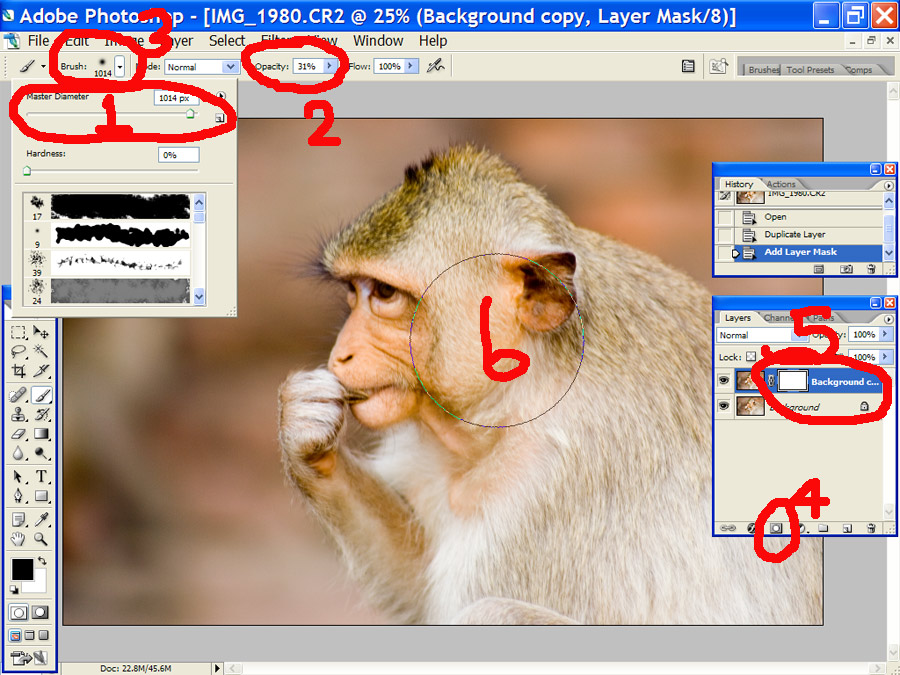Click the Add Layer Mask icon in Layers panel
The width and height of the screenshot is (900, 675).
pyautogui.click(x=775, y=527)
